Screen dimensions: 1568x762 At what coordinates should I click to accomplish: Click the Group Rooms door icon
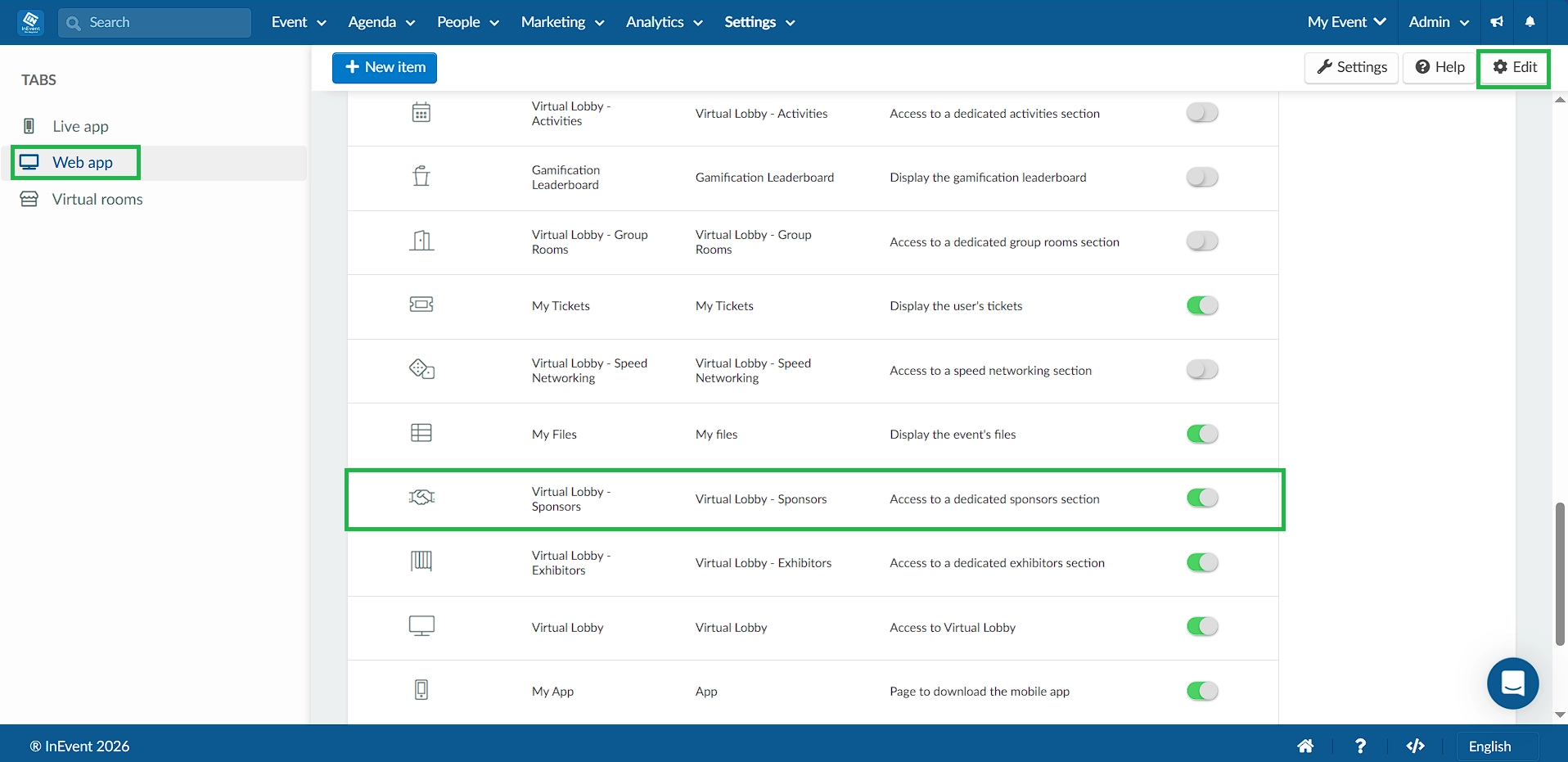421,241
